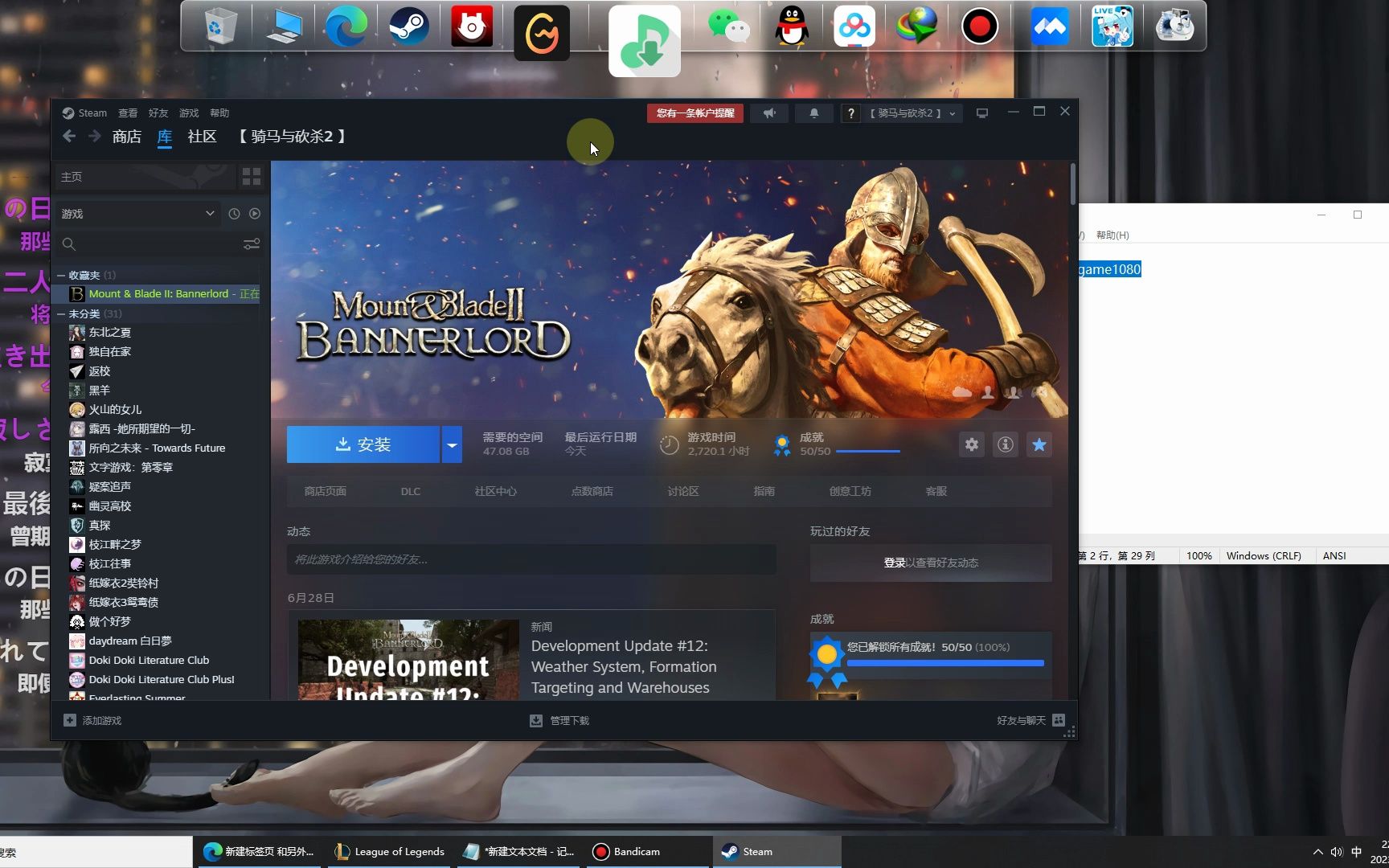Open the green music download app in dock
The height and width of the screenshot is (868, 1389).
645,41
